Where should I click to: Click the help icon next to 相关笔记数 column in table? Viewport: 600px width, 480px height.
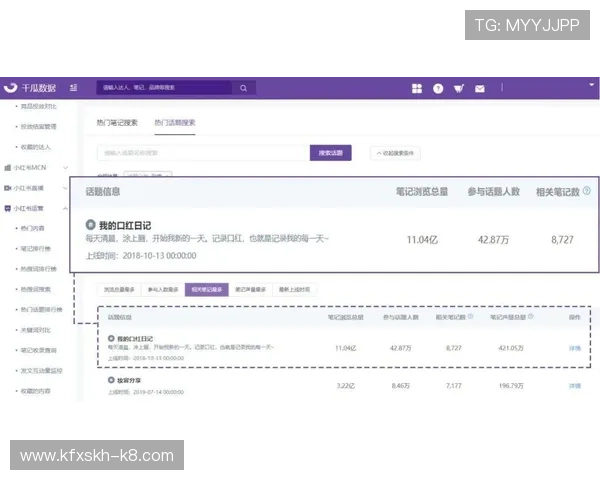tap(470, 316)
